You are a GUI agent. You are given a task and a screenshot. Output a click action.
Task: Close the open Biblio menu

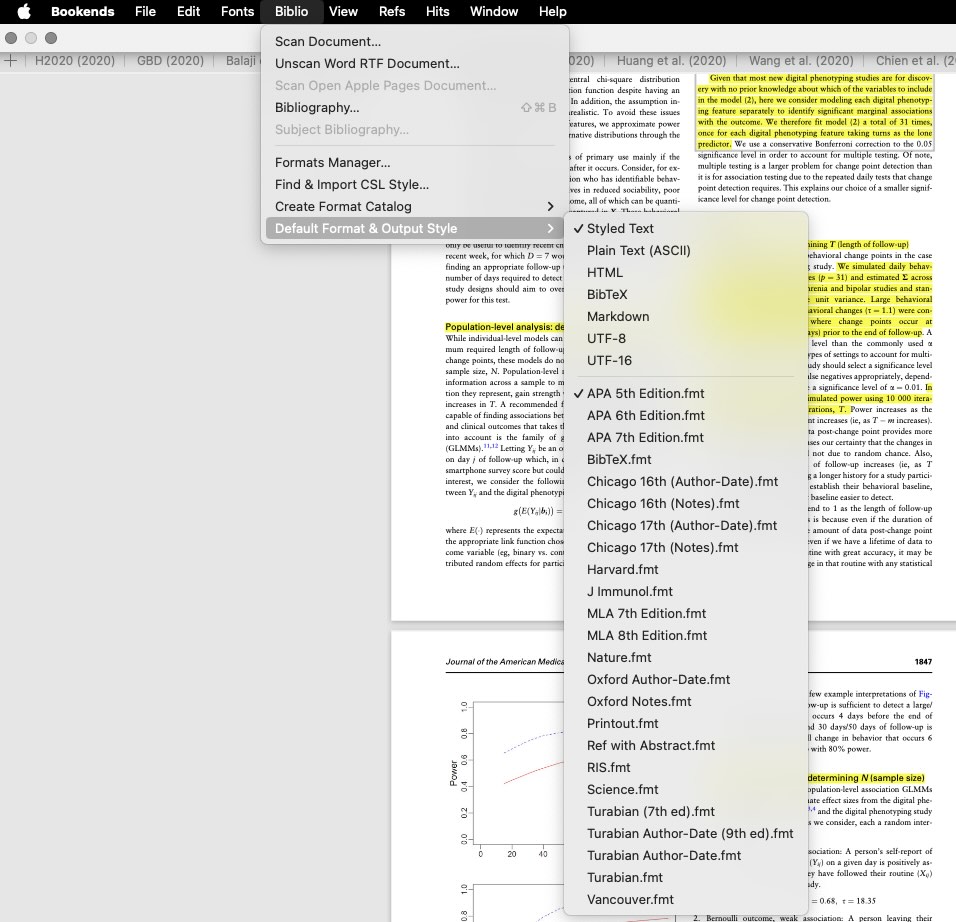point(291,12)
